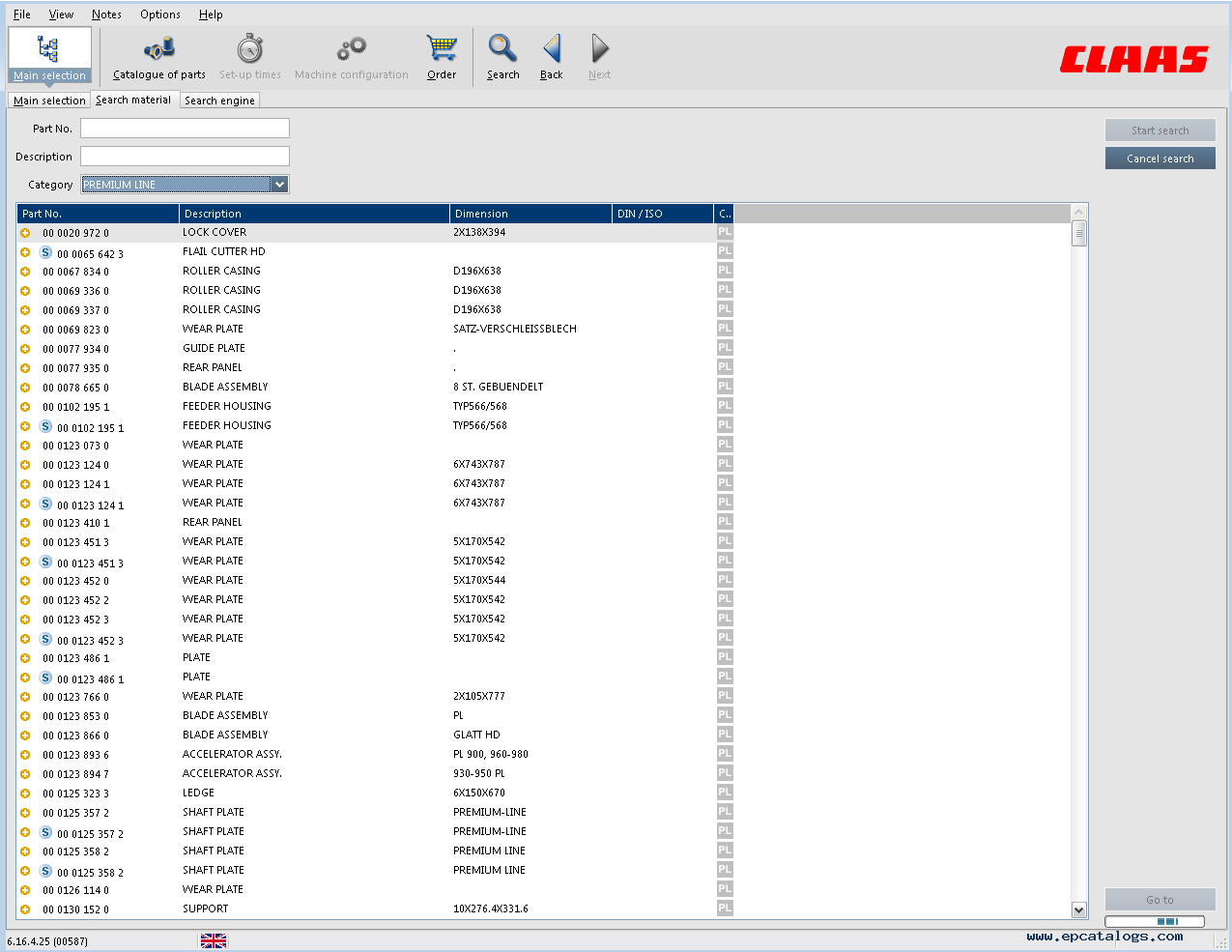Expand part 00 0123 893 6 with plus icon
Screen dimensions: 1232x952
25,755
